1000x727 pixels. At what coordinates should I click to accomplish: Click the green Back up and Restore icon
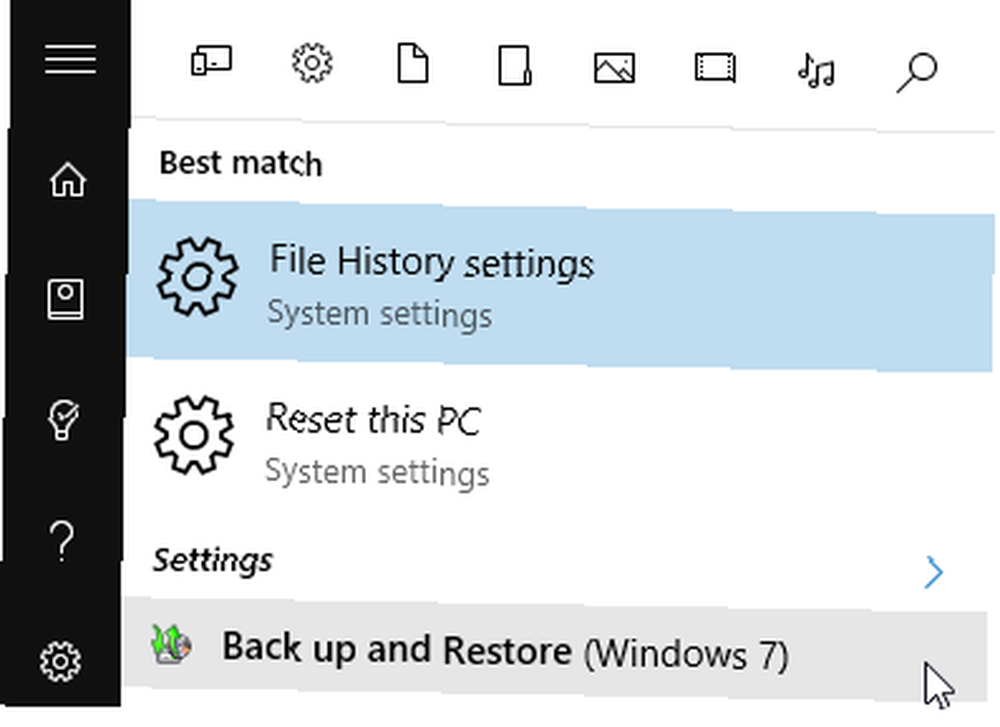(171, 645)
